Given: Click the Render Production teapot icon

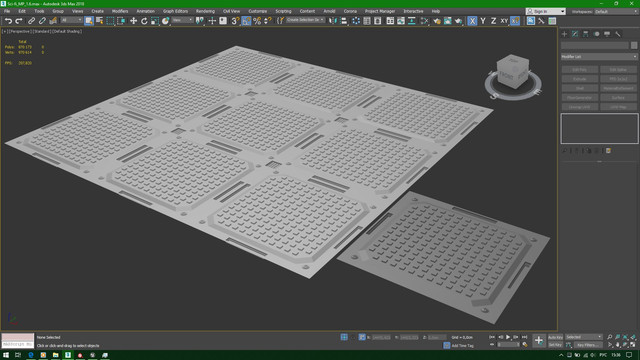Looking at the screenshot, I should (458, 21).
